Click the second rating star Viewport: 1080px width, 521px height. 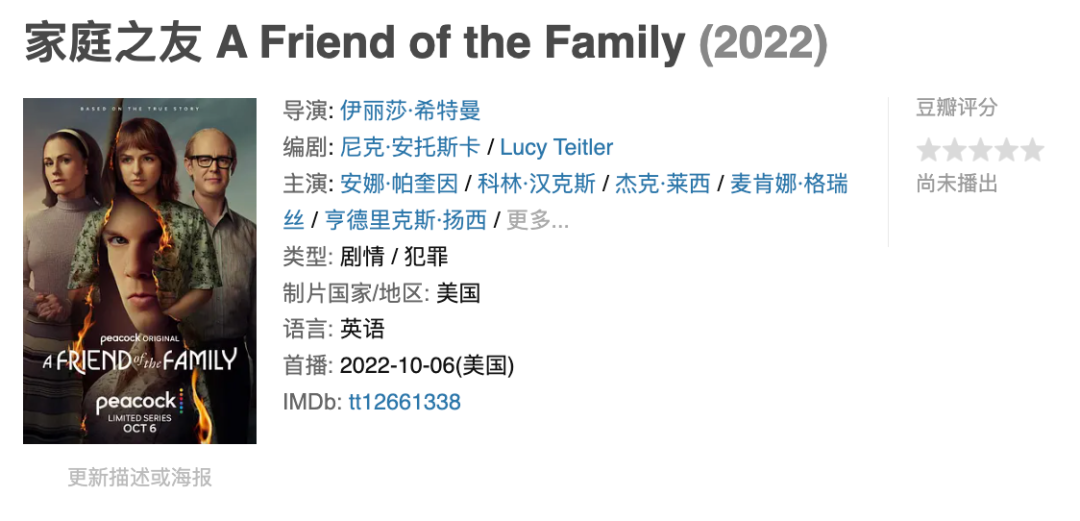[x=955, y=151]
